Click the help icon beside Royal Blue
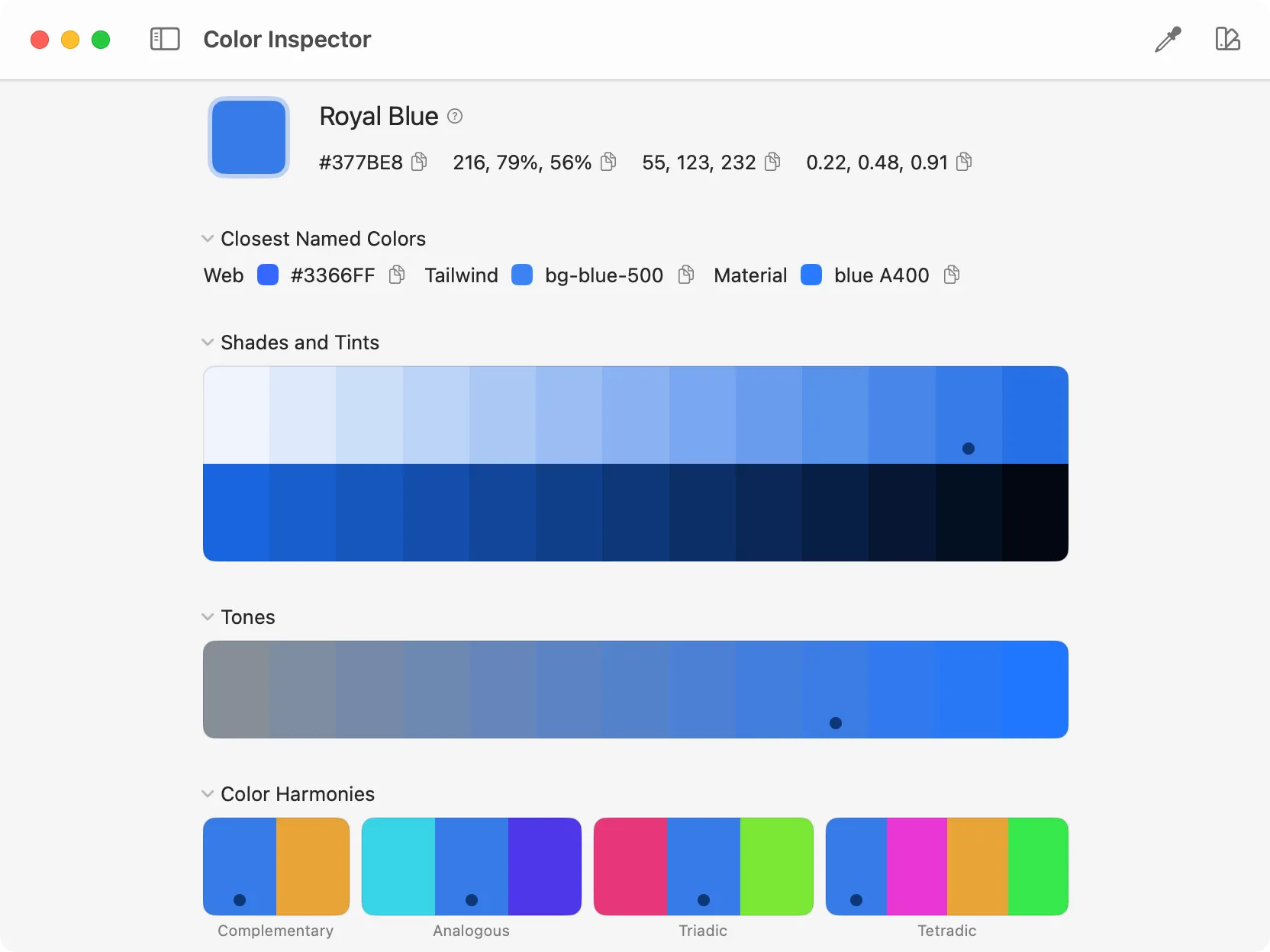 (x=455, y=116)
